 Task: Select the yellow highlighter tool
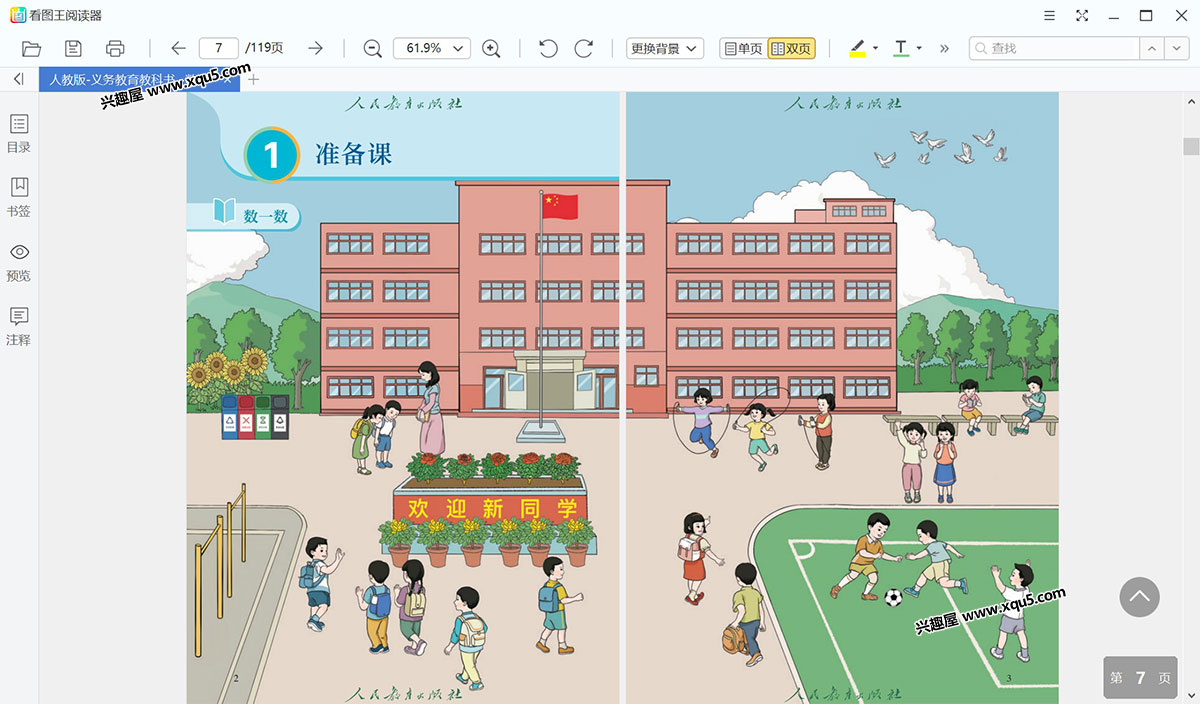pos(857,48)
